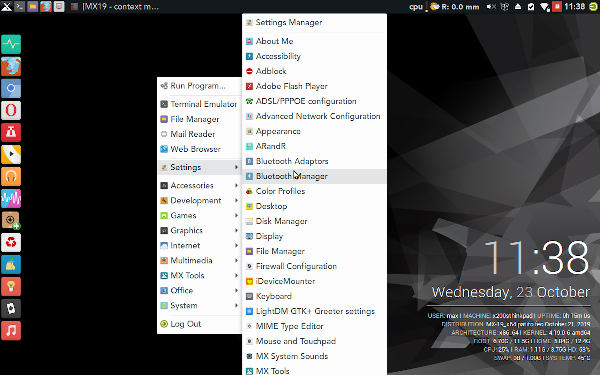Open Display settings
Screen dimensions: 600x375
[314, 236]
